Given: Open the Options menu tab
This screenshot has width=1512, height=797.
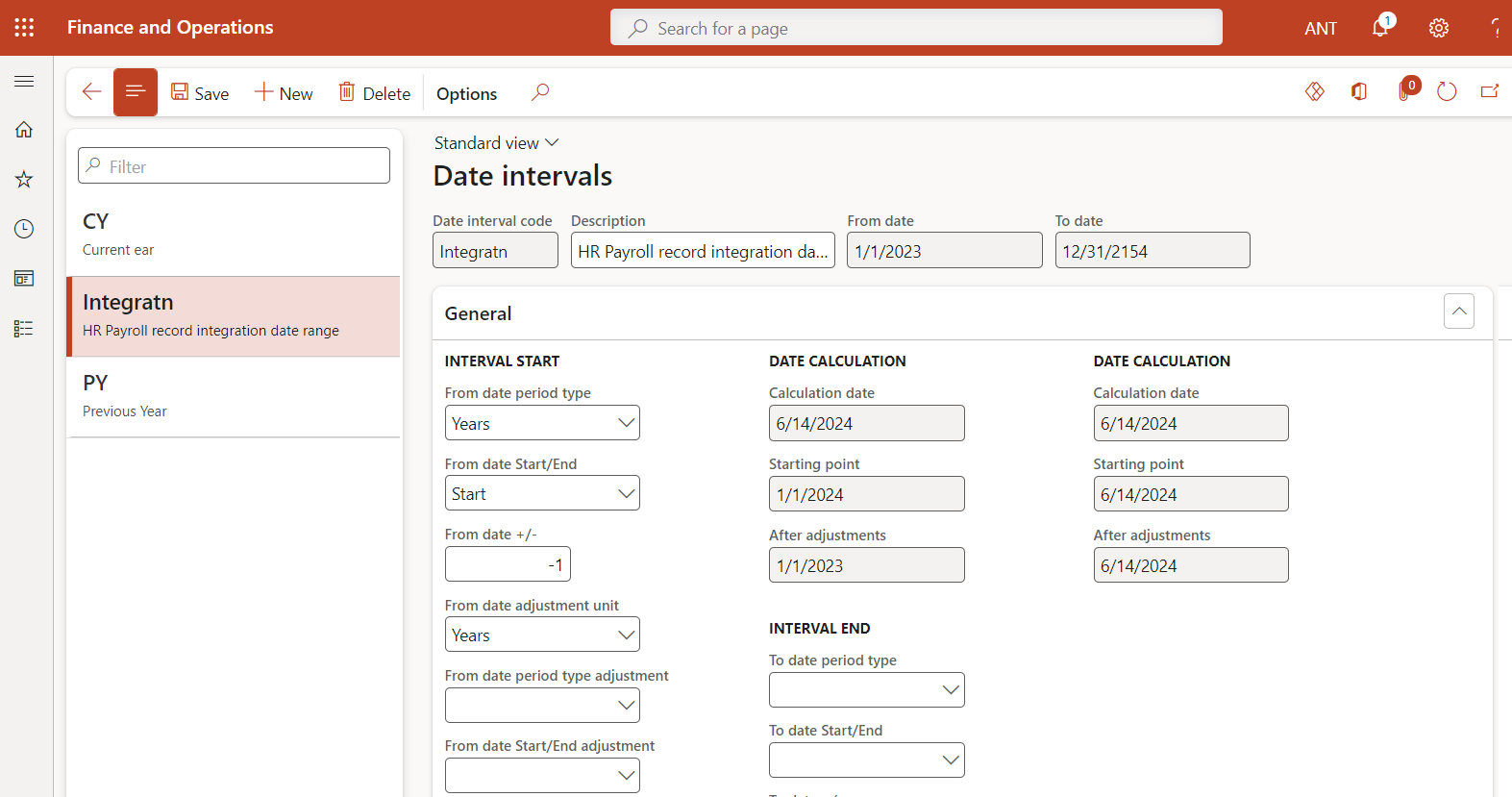Looking at the screenshot, I should point(466,93).
